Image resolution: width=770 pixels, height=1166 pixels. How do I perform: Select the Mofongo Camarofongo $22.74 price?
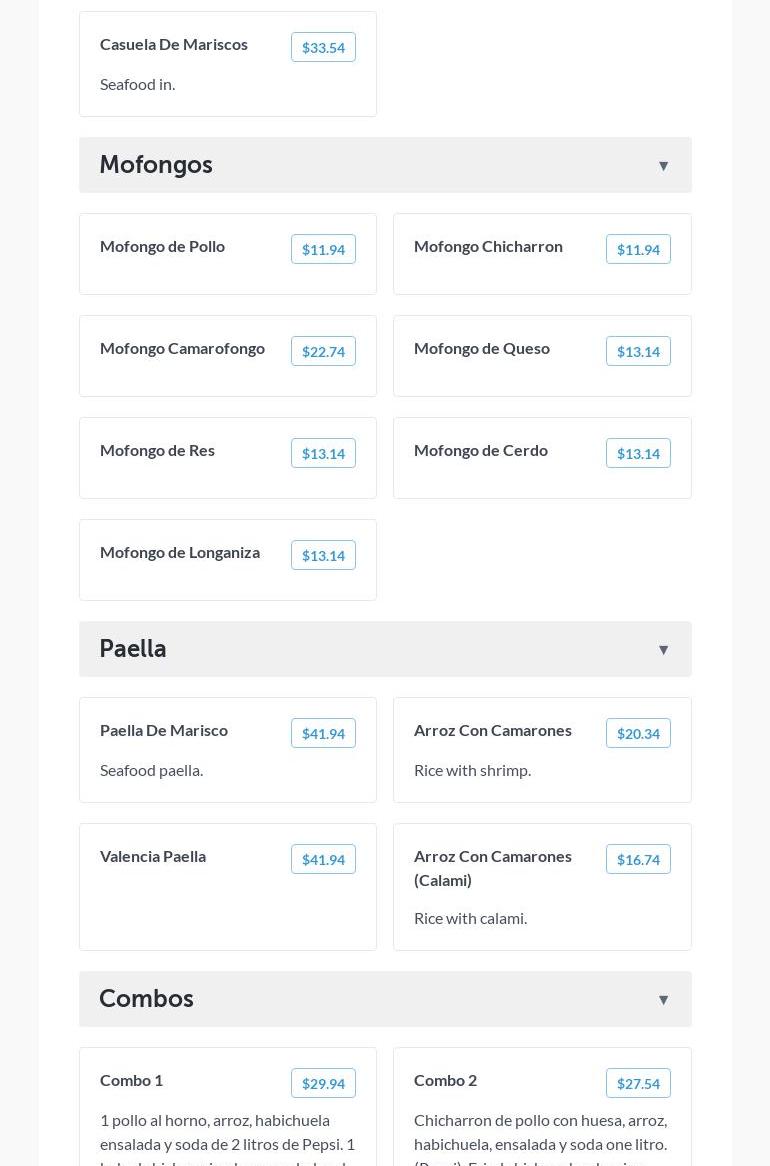click(323, 352)
